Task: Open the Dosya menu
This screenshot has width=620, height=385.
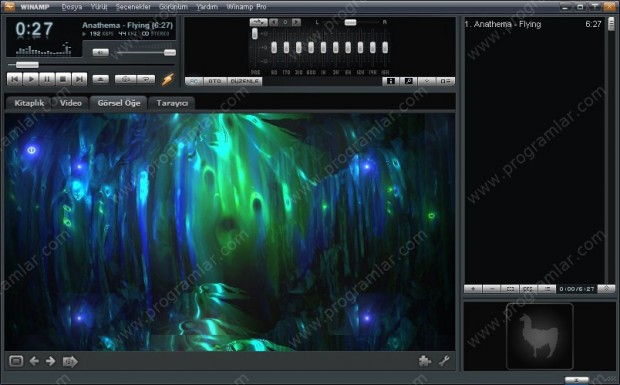Action: (72, 7)
